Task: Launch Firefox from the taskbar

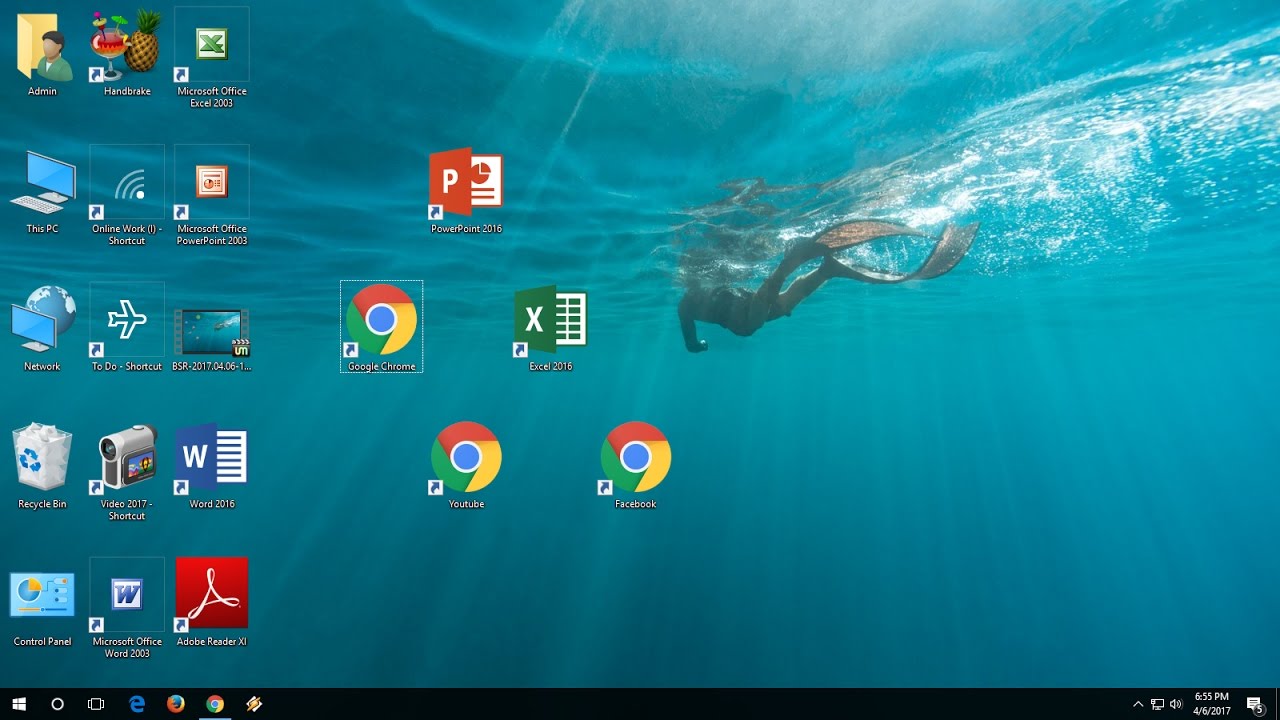Action: [176, 704]
